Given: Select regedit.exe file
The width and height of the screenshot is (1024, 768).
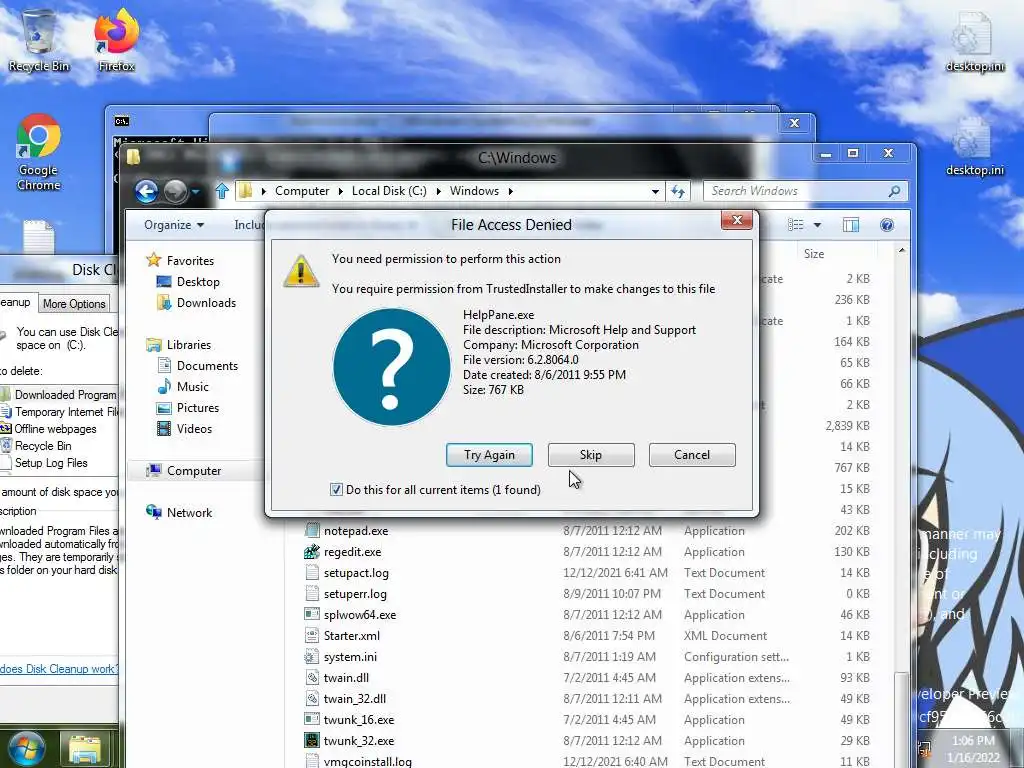Looking at the screenshot, I should [353, 552].
